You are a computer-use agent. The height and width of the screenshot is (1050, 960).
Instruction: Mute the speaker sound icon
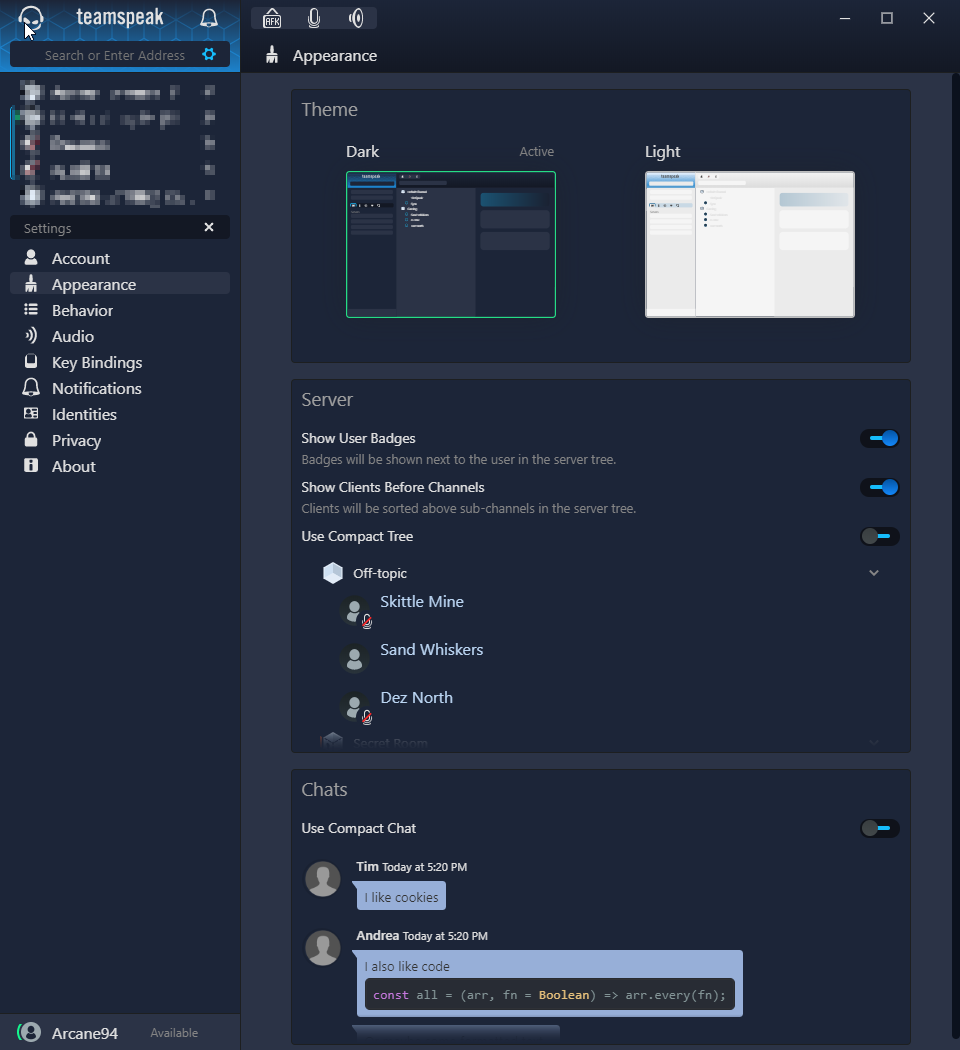(356, 18)
